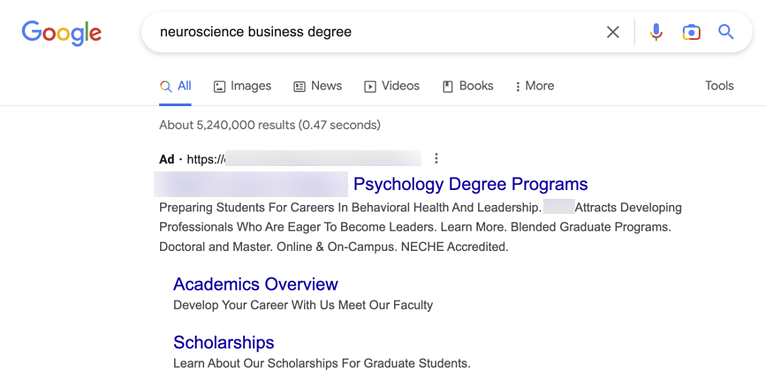Clear the search query with X icon

(x=613, y=32)
